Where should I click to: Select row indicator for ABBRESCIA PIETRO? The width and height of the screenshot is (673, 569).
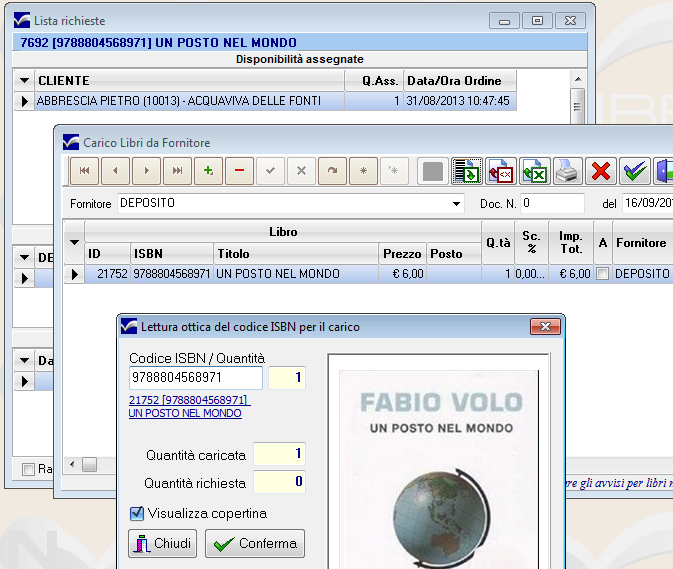click(24, 101)
